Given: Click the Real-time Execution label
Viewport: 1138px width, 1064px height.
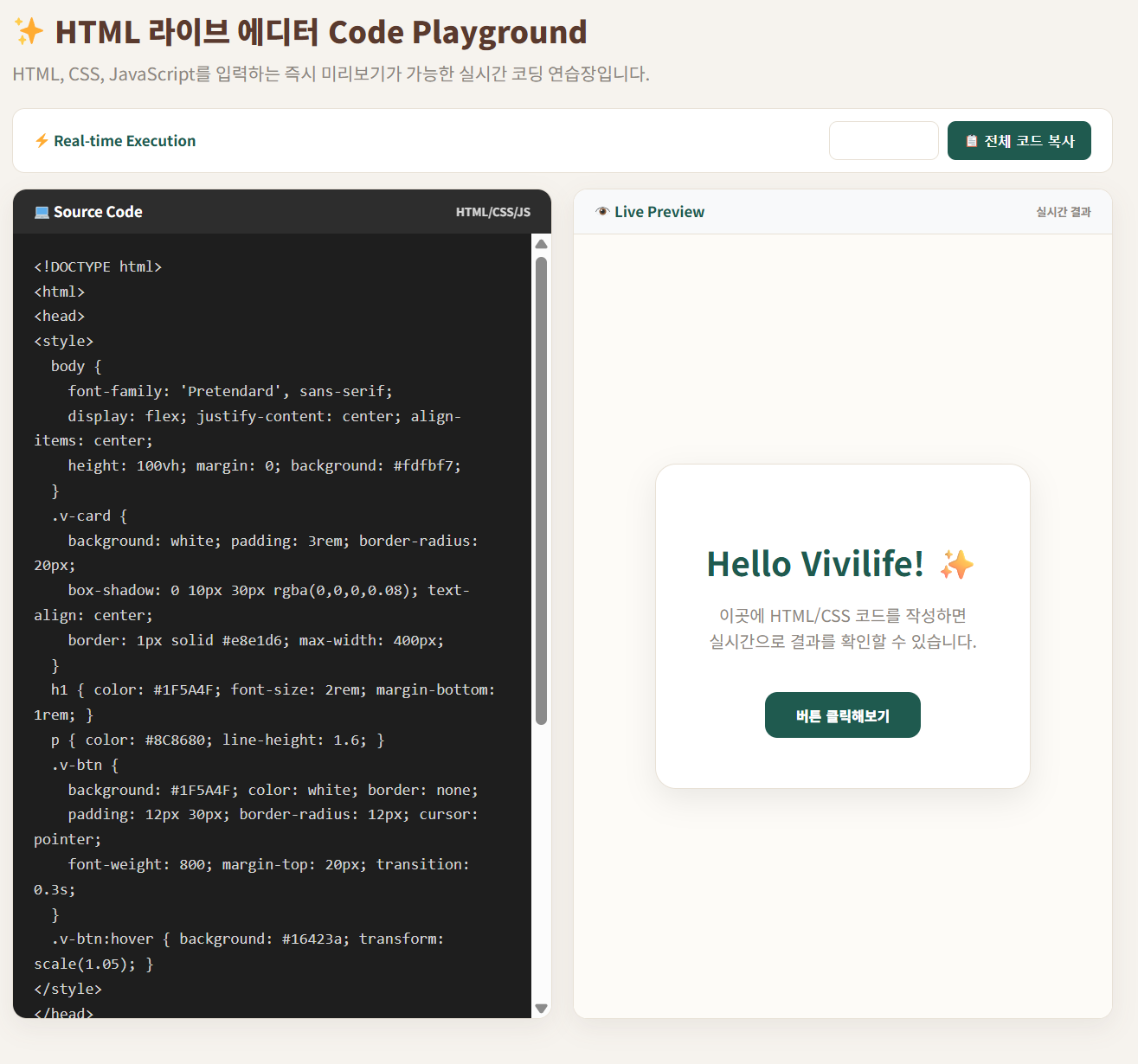Looking at the screenshot, I should (x=125, y=141).
